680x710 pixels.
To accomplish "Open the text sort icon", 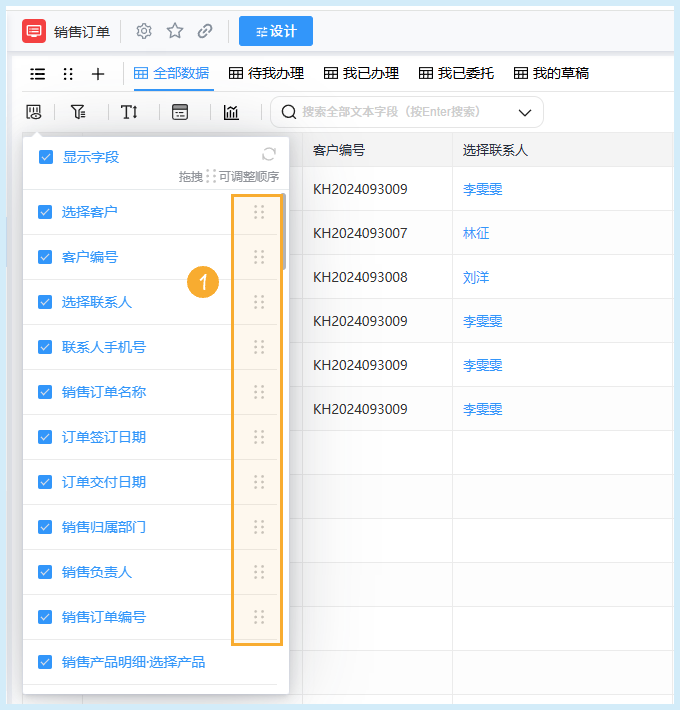I will point(129,112).
